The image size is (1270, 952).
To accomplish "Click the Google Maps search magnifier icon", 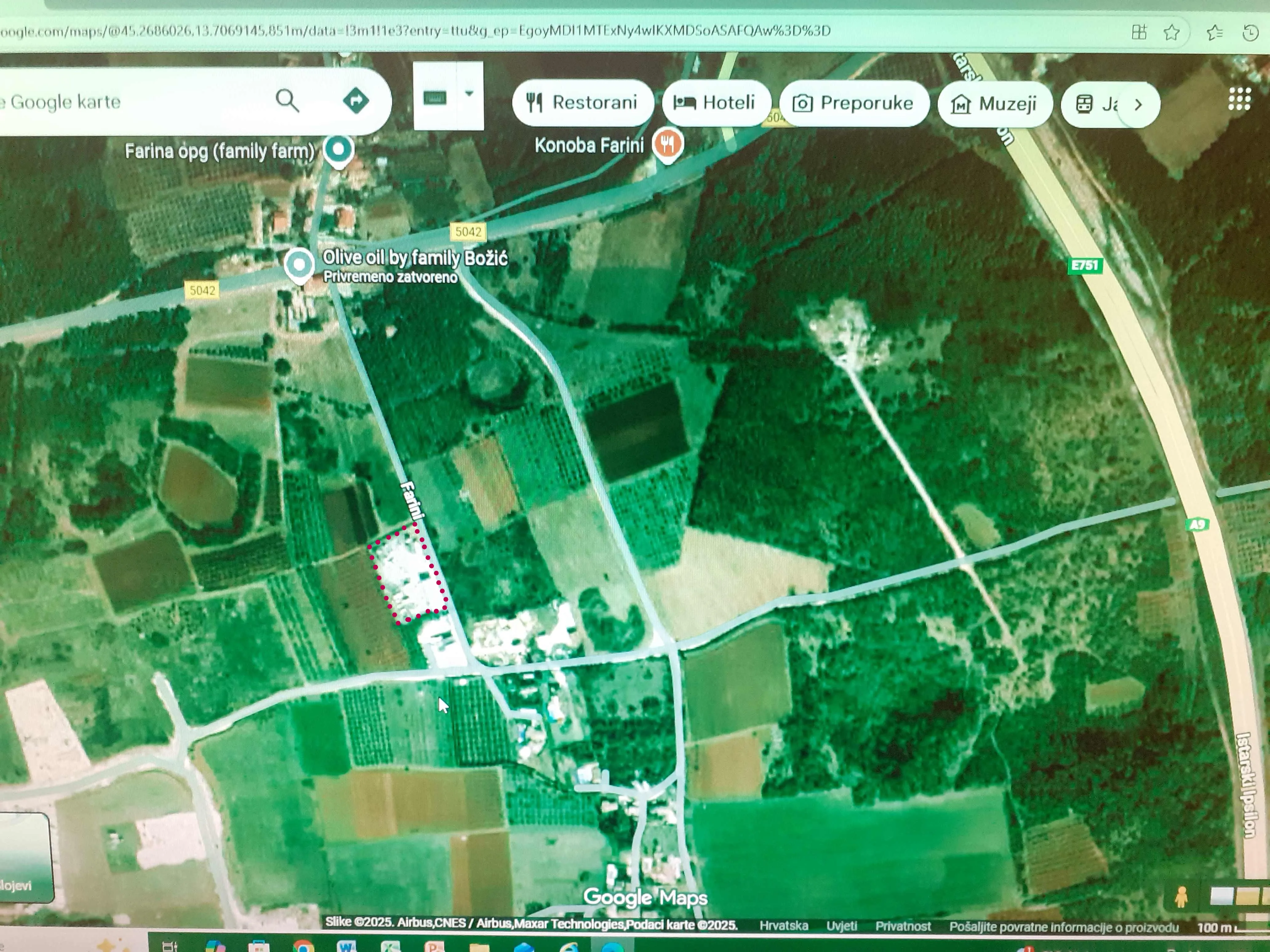I will (x=287, y=101).
